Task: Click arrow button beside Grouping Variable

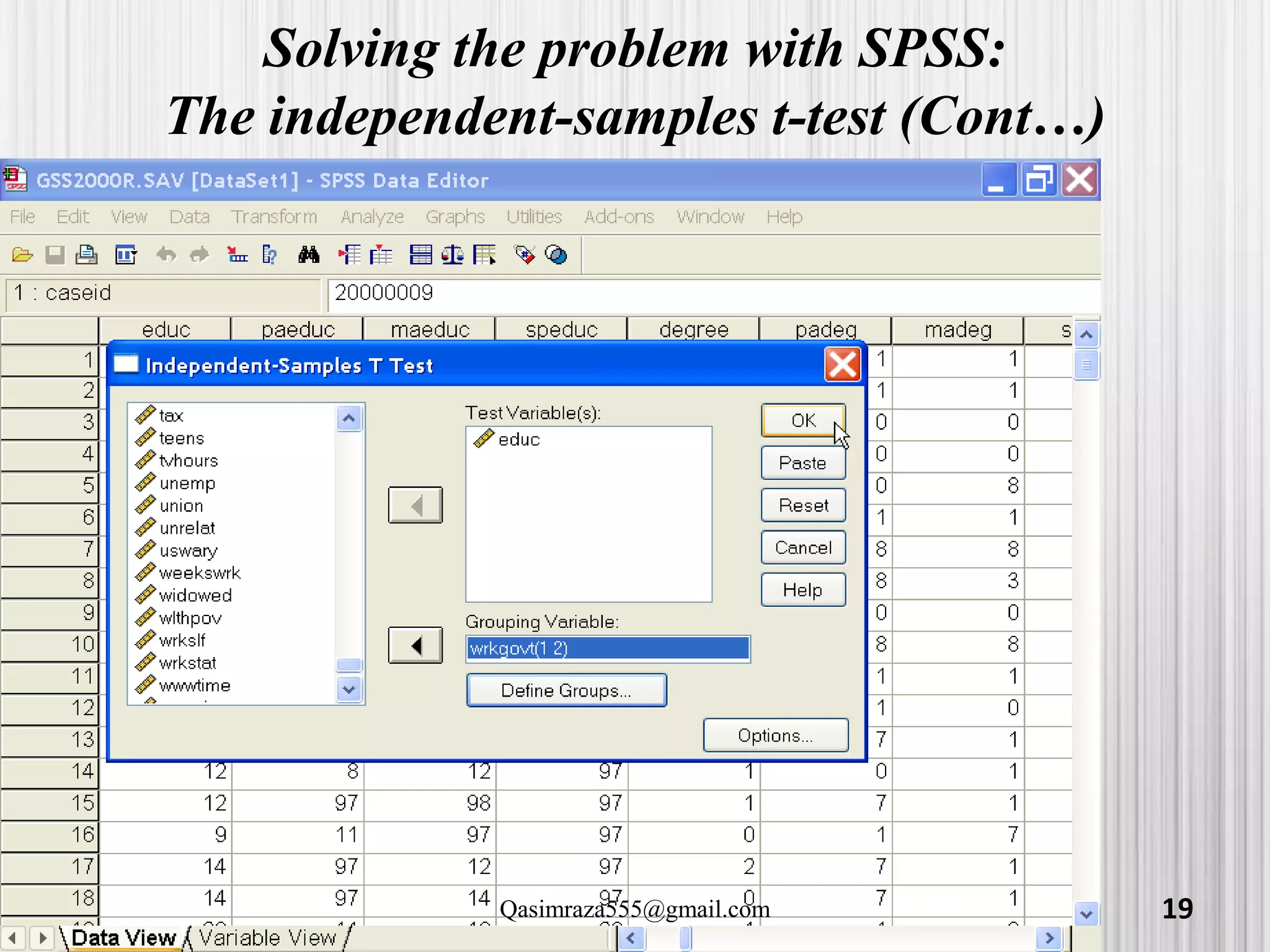Action: point(415,645)
